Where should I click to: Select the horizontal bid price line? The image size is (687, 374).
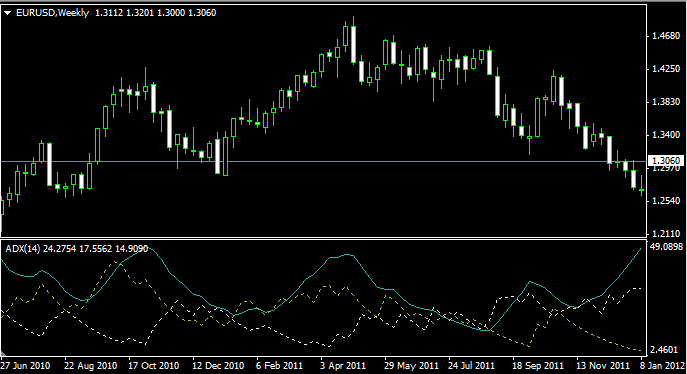[x=323, y=162]
